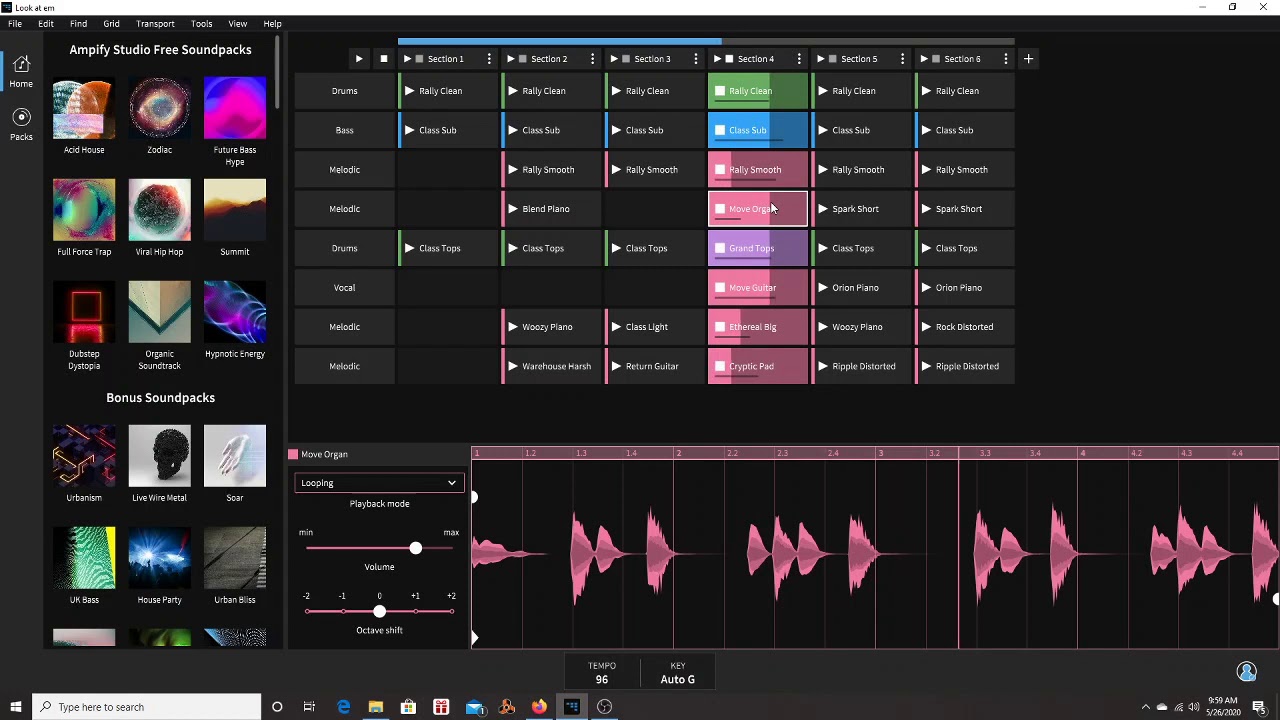Open Section 1 options menu
Image resolution: width=1280 pixels, height=720 pixels.
click(x=489, y=59)
